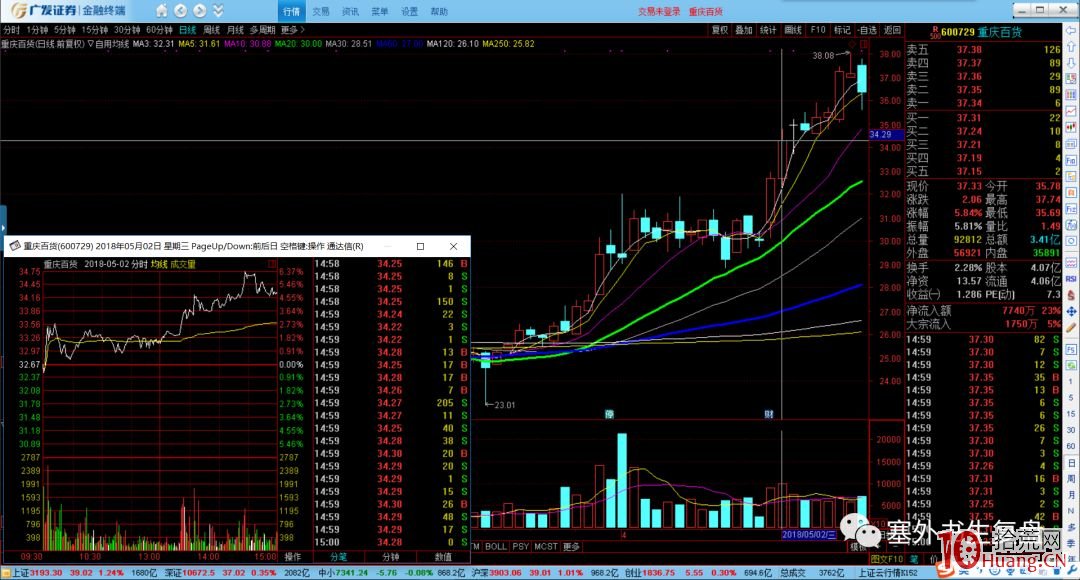
Task: Open F10 company info
Action: (x=818, y=30)
